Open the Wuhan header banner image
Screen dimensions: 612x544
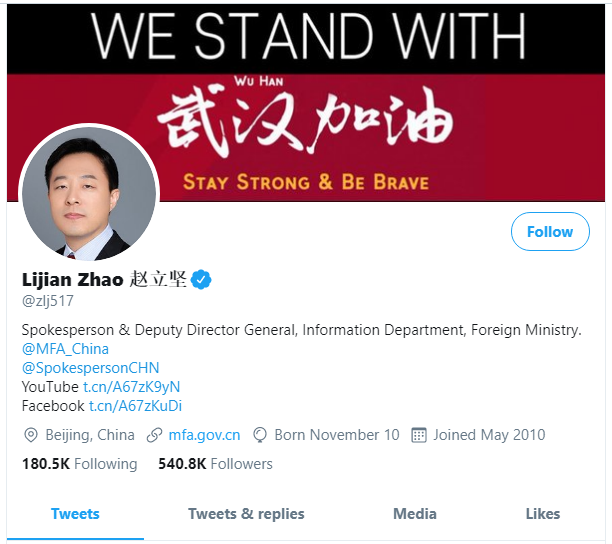pyautogui.click(x=306, y=103)
